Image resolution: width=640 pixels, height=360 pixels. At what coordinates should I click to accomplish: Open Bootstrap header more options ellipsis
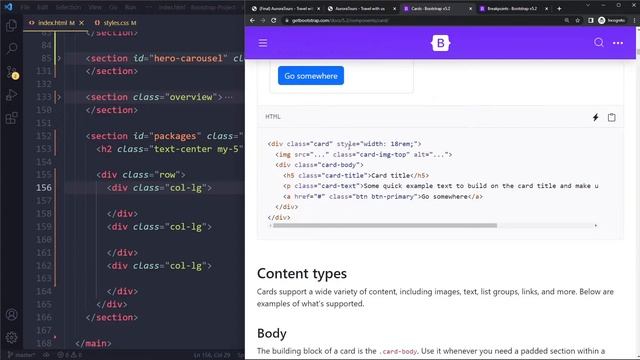tap(618, 43)
